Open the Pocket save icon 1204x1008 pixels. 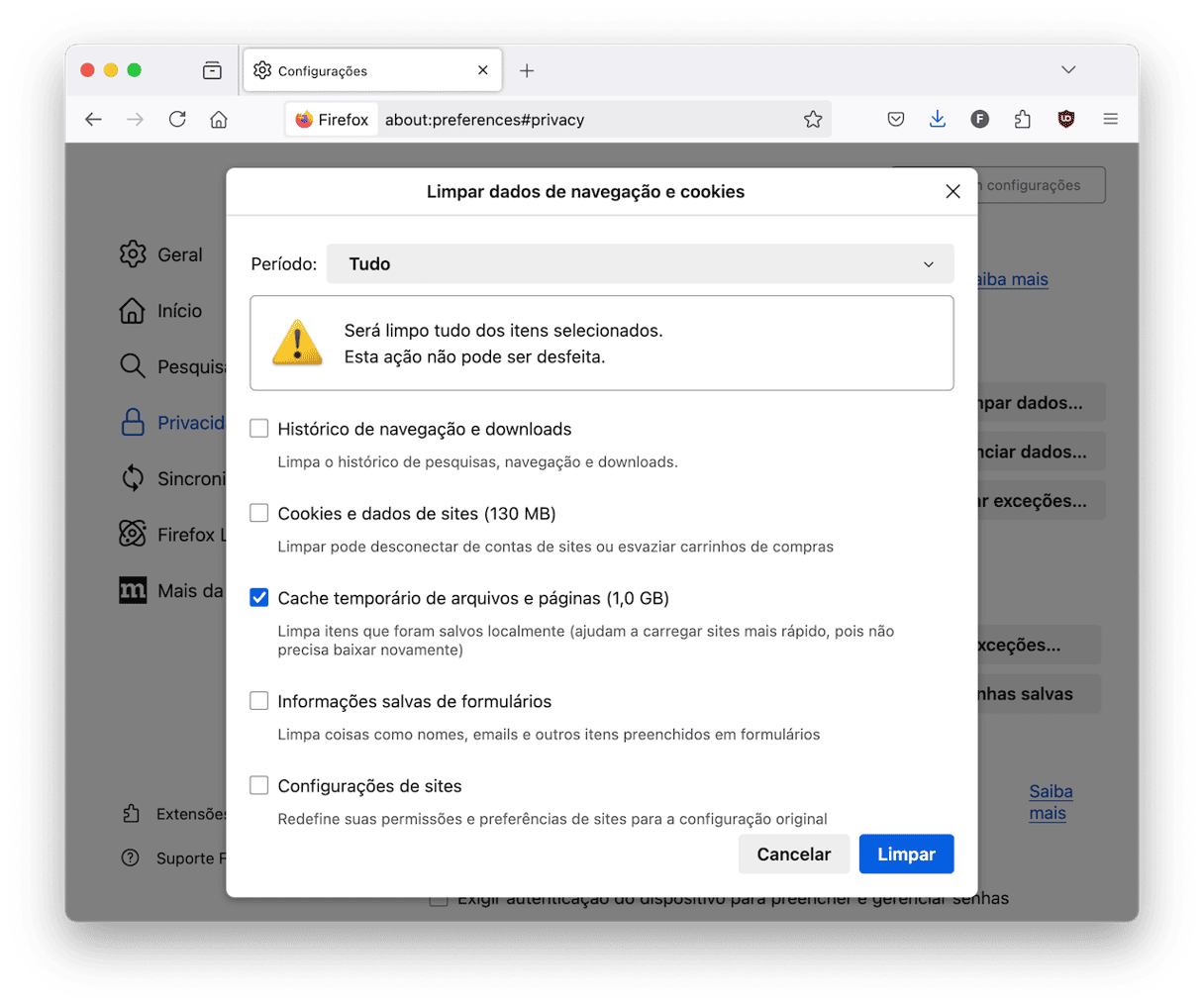click(896, 120)
